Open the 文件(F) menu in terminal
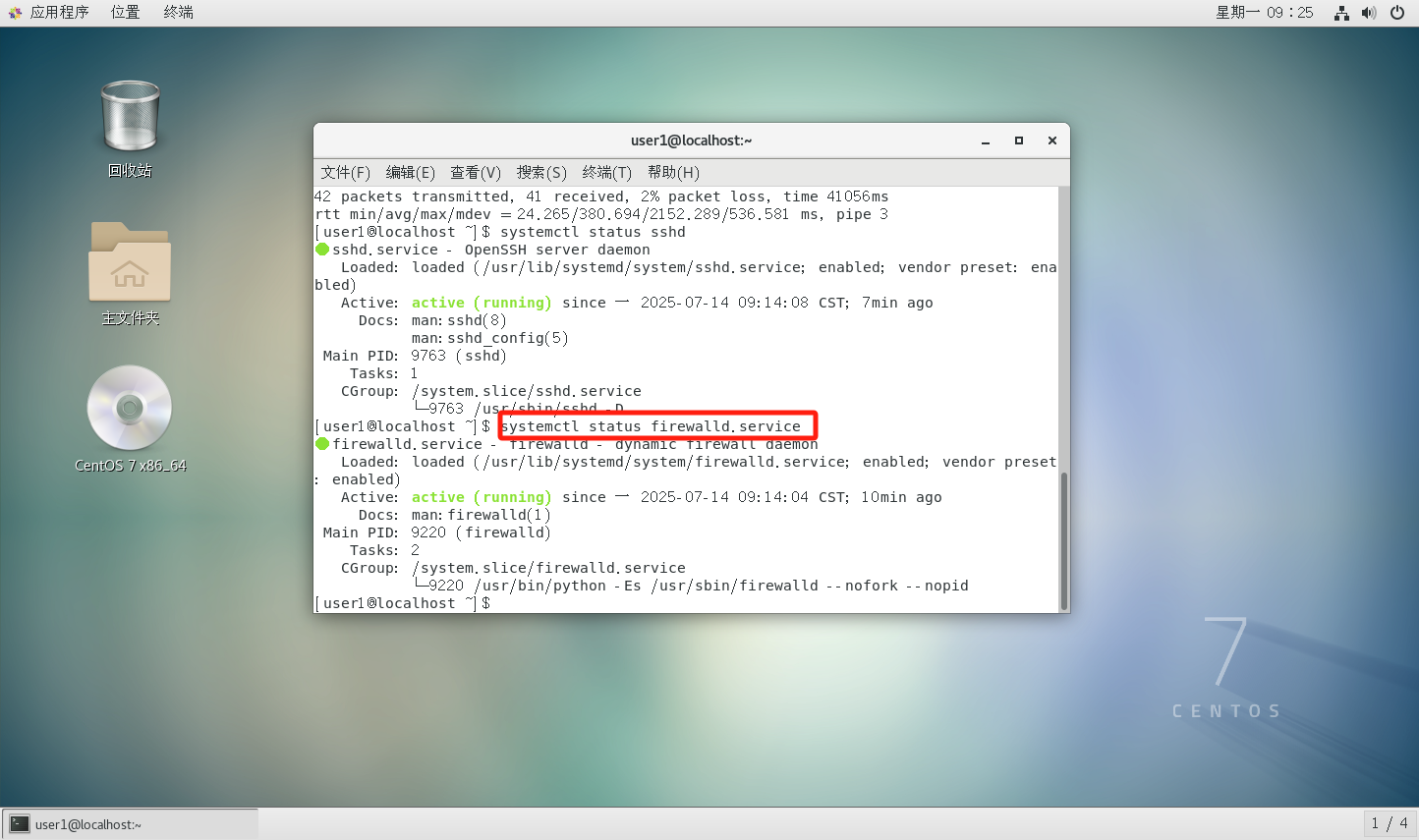This screenshot has height=840, width=1419. click(345, 172)
